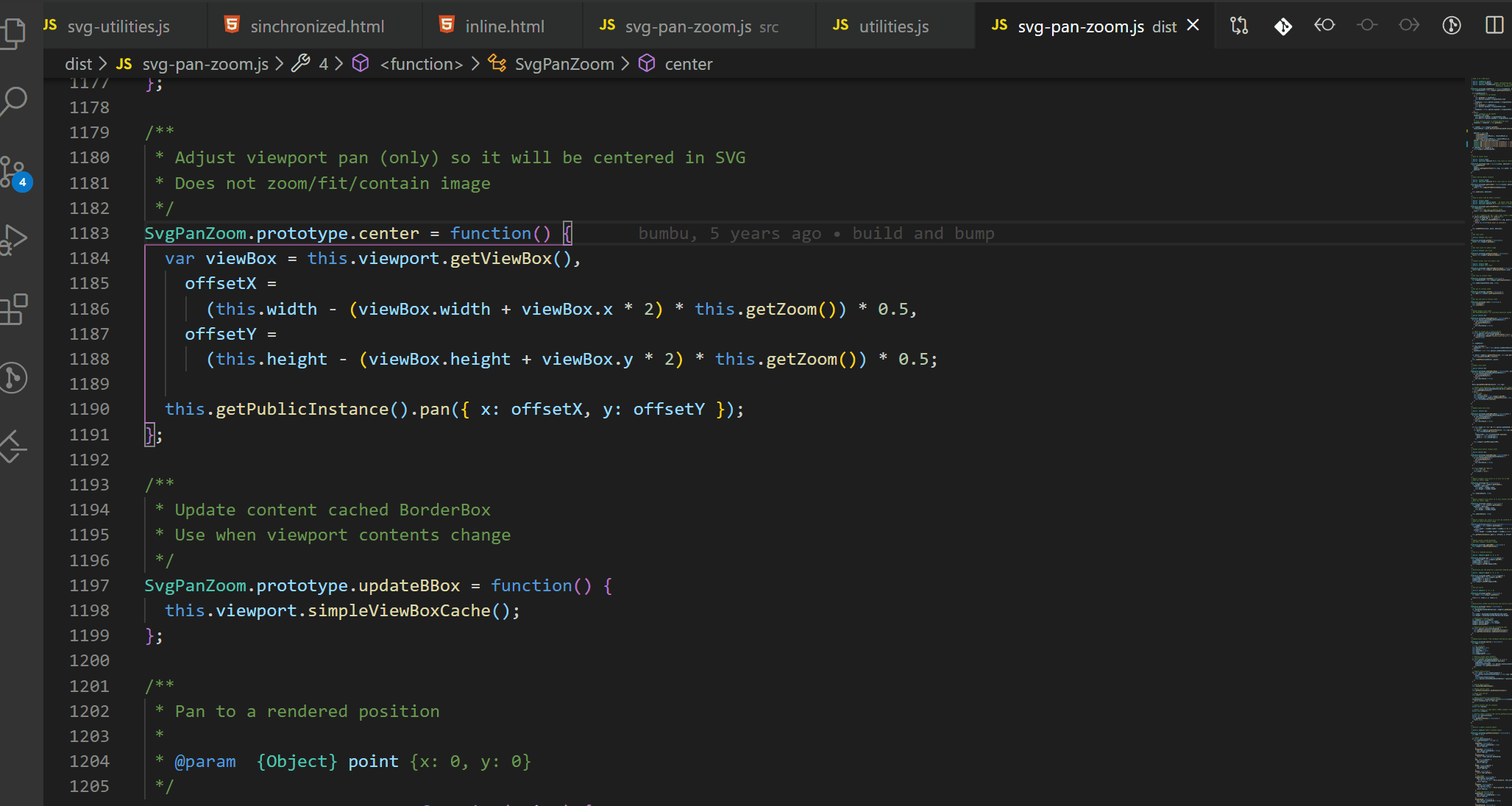
Task: Open the dist folder breadcrumb
Action: [78, 64]
